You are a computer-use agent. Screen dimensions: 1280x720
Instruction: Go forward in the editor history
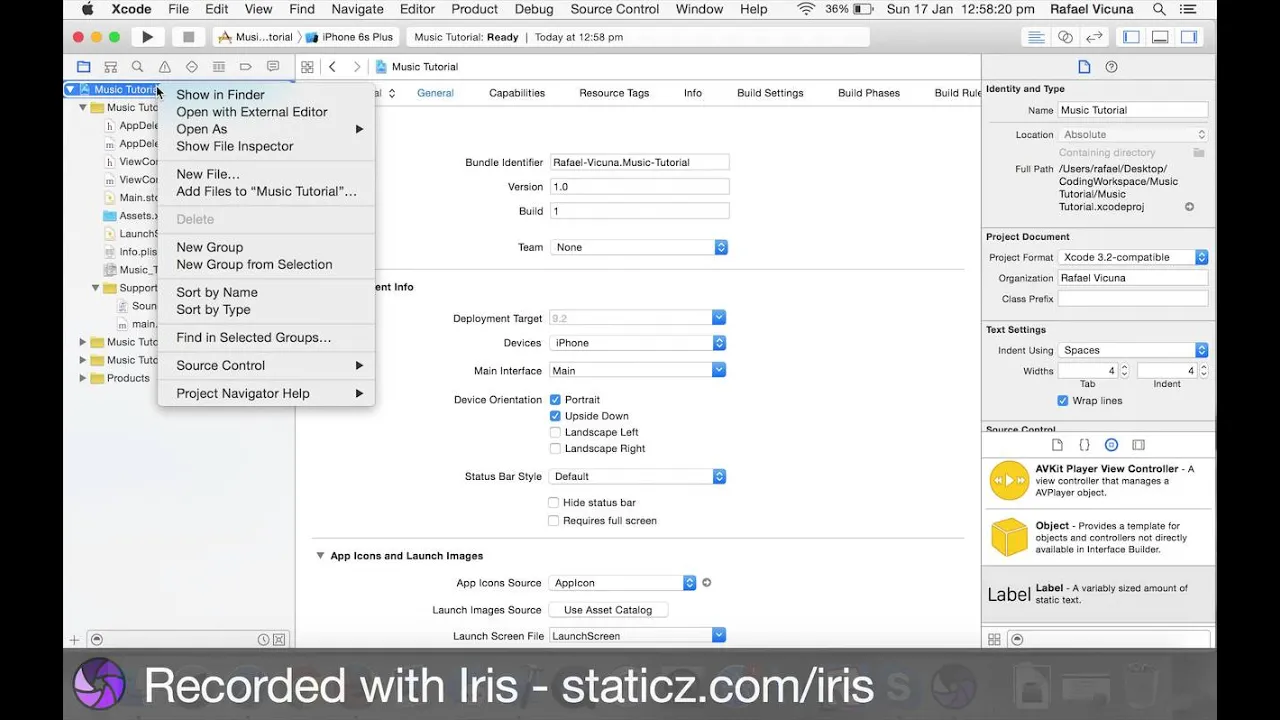pyautogui.click(x=358, y=67)
